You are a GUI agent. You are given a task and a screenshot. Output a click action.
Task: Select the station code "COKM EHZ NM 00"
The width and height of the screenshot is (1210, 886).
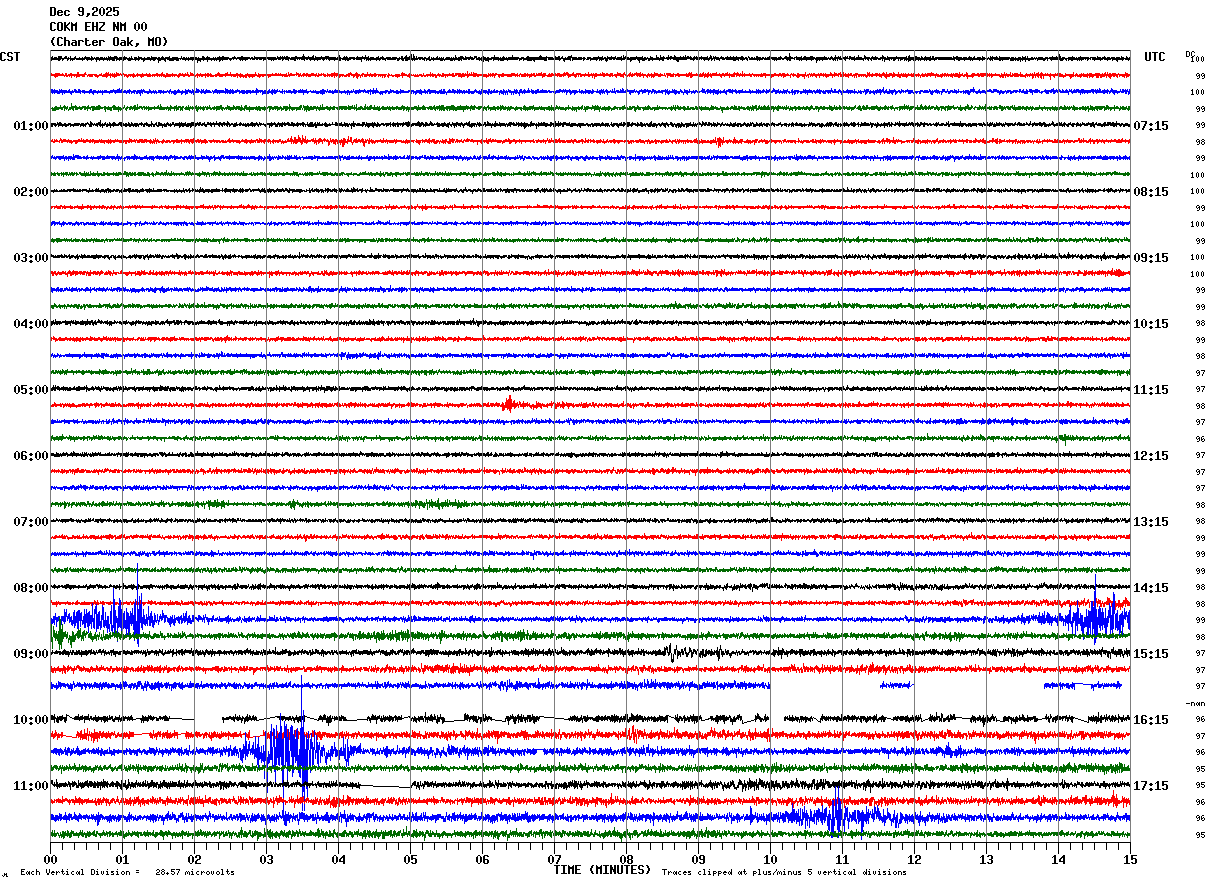(x=98, y=27)
